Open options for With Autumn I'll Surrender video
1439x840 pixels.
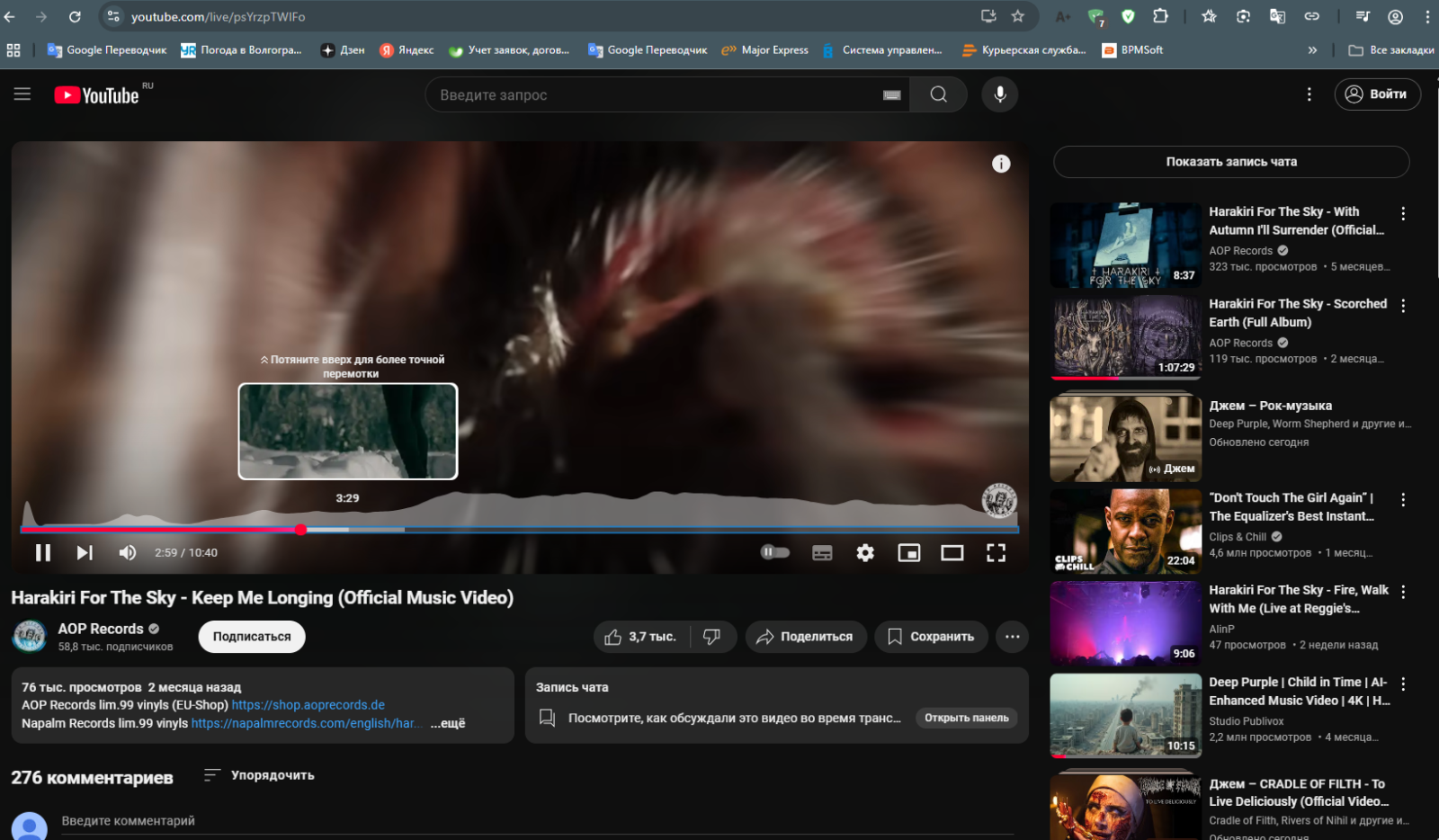1403,214
